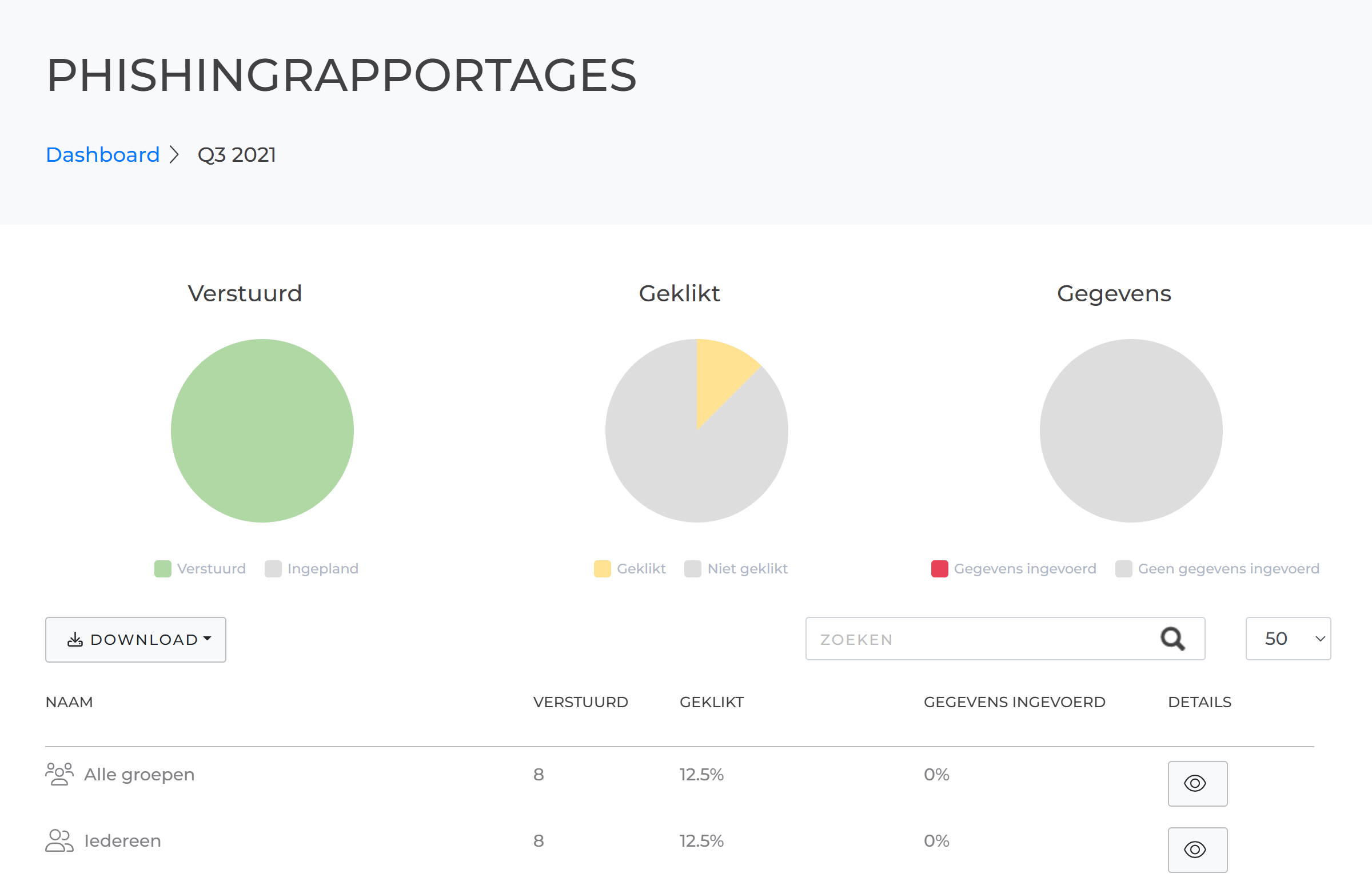This screenshot has width=1372, height=885.
Task: Click the magnifying glass search icon
Action: [1172, 639]
